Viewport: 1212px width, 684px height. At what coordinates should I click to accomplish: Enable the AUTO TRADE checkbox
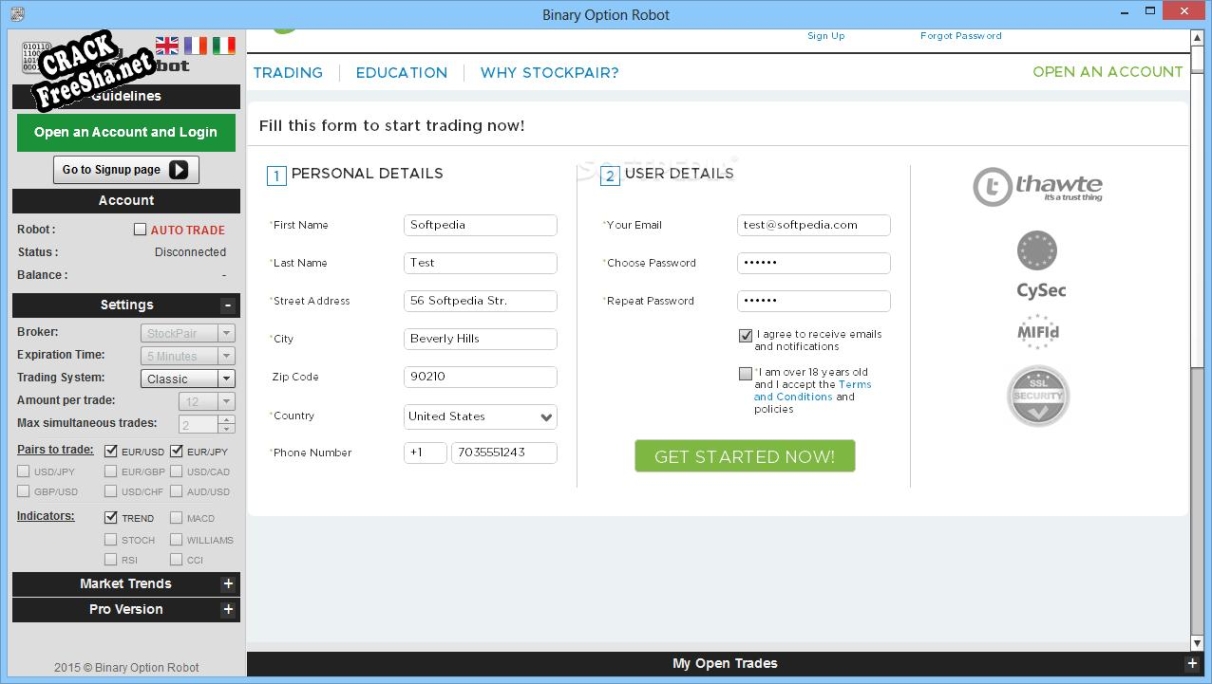click(x=140, y=230)
